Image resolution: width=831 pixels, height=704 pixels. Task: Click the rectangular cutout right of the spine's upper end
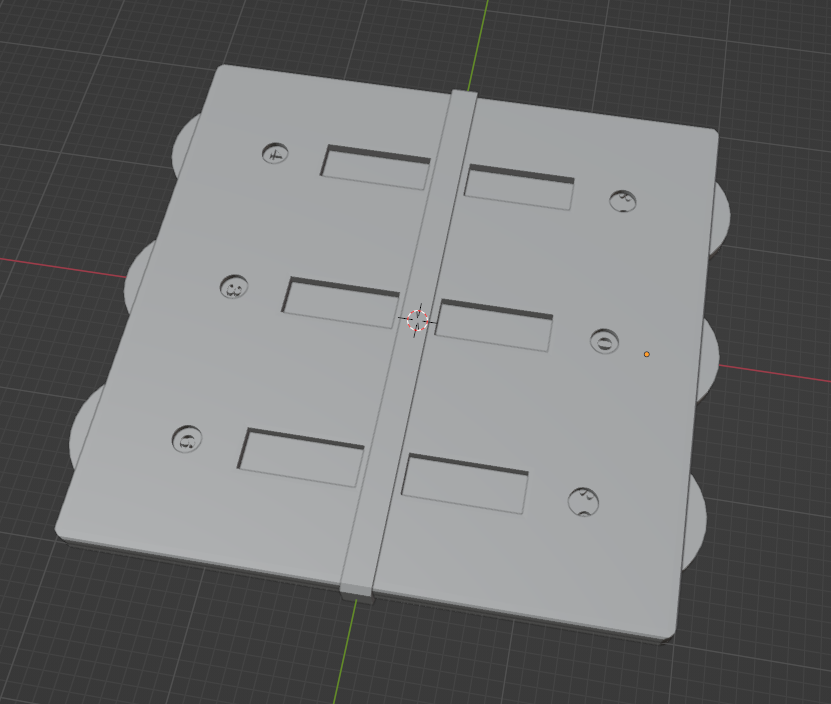coord(519,187)
